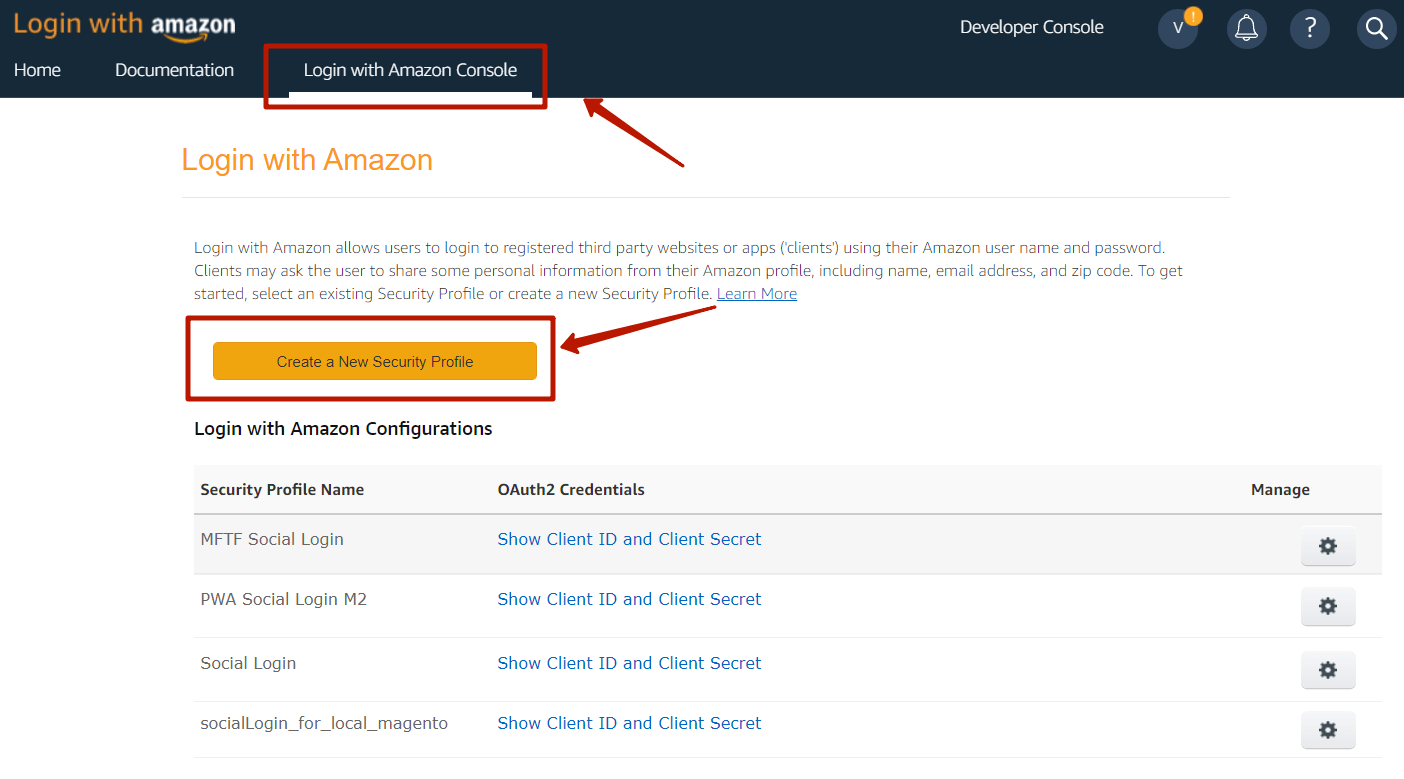The width and height of the screenshot is (1404, 779).
Task: Click the OAuth2 Credentials column header
Action: [x=571, y=490]
